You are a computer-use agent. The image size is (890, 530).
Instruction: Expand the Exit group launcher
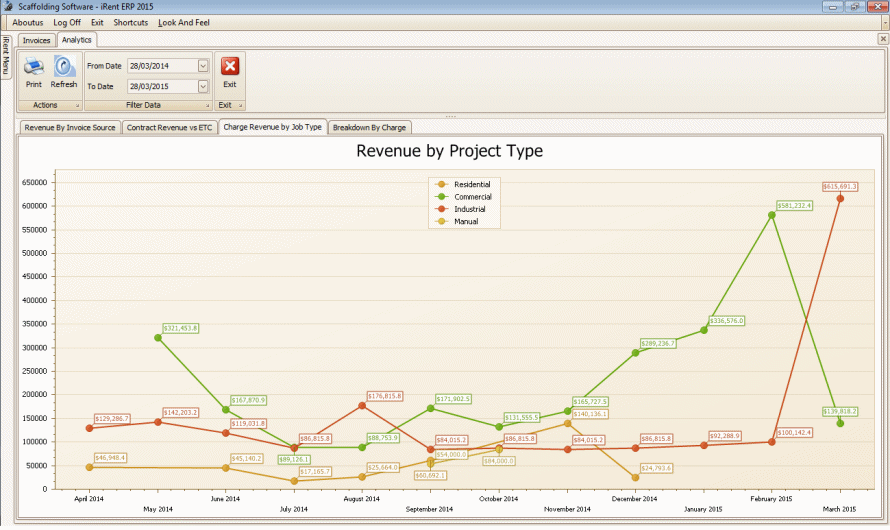pyautogui.click(x=241, y=106)
